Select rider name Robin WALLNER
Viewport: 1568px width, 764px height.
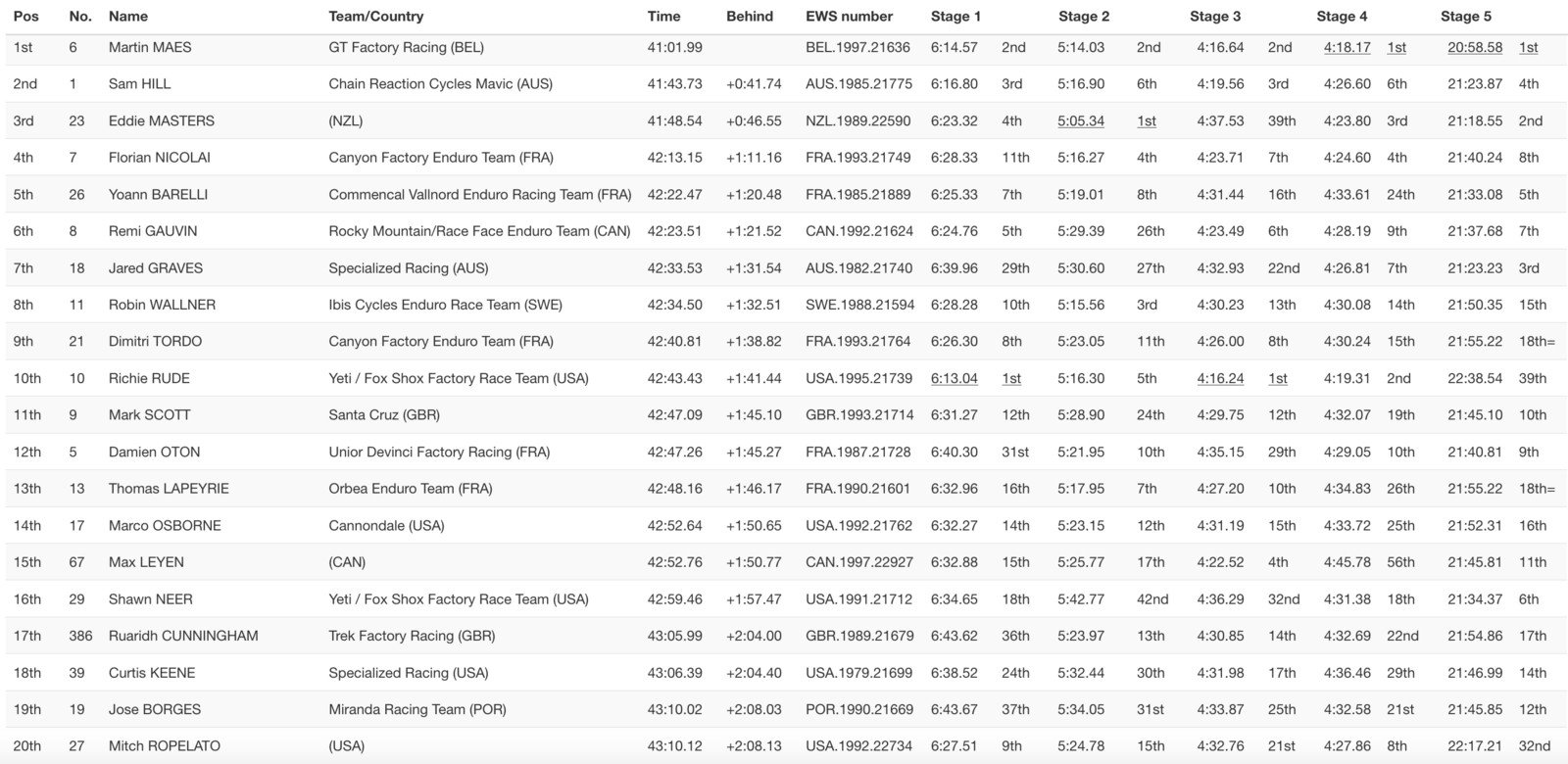162,305
